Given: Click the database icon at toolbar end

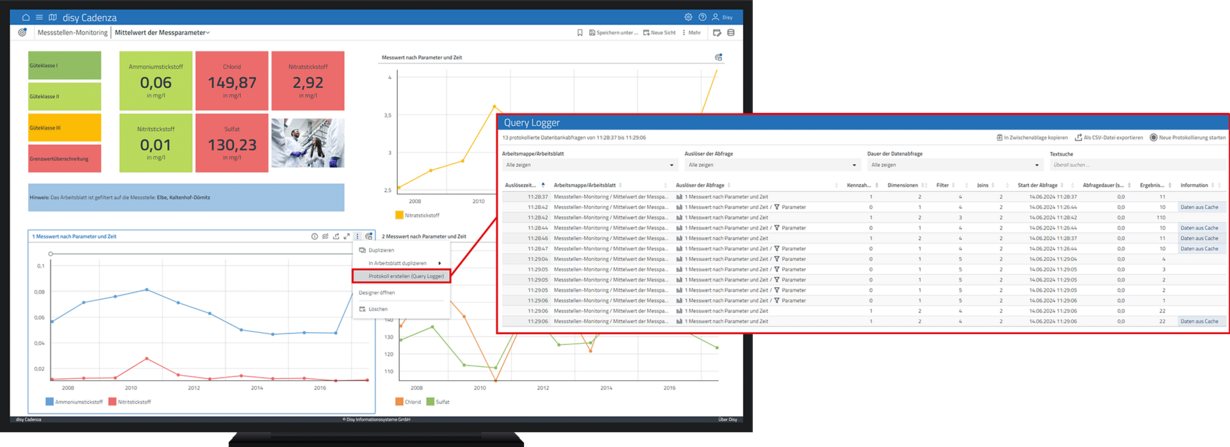Looking at the screenshot, I should (x=731, y=33).
